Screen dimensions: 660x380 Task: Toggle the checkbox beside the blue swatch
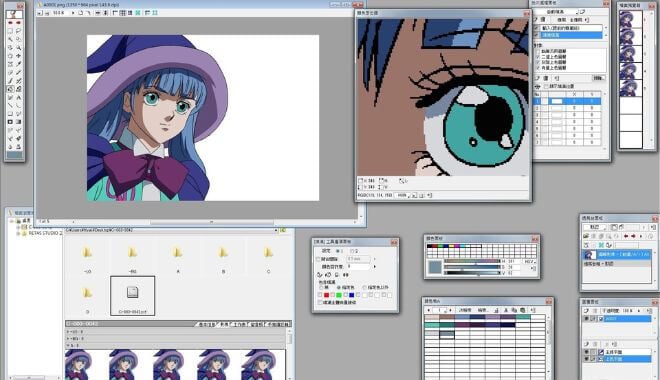[x=346, y=295]
